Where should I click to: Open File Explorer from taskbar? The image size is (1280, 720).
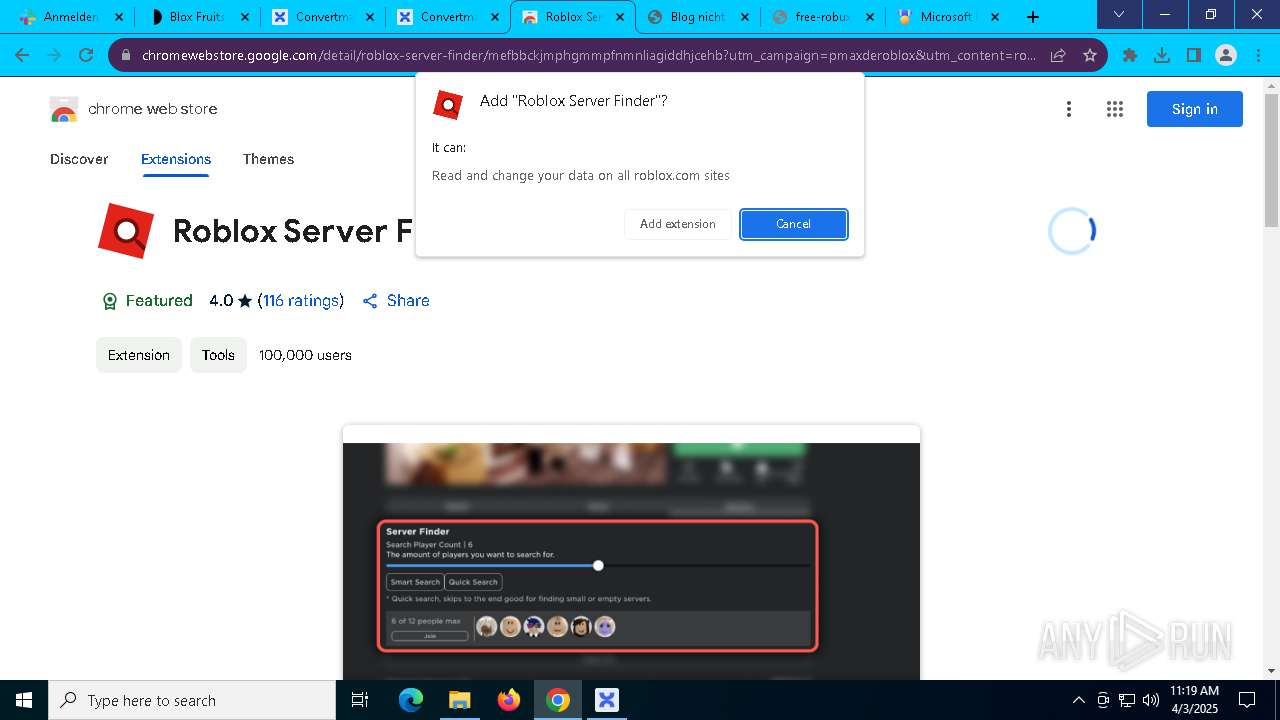click(459, 700)
